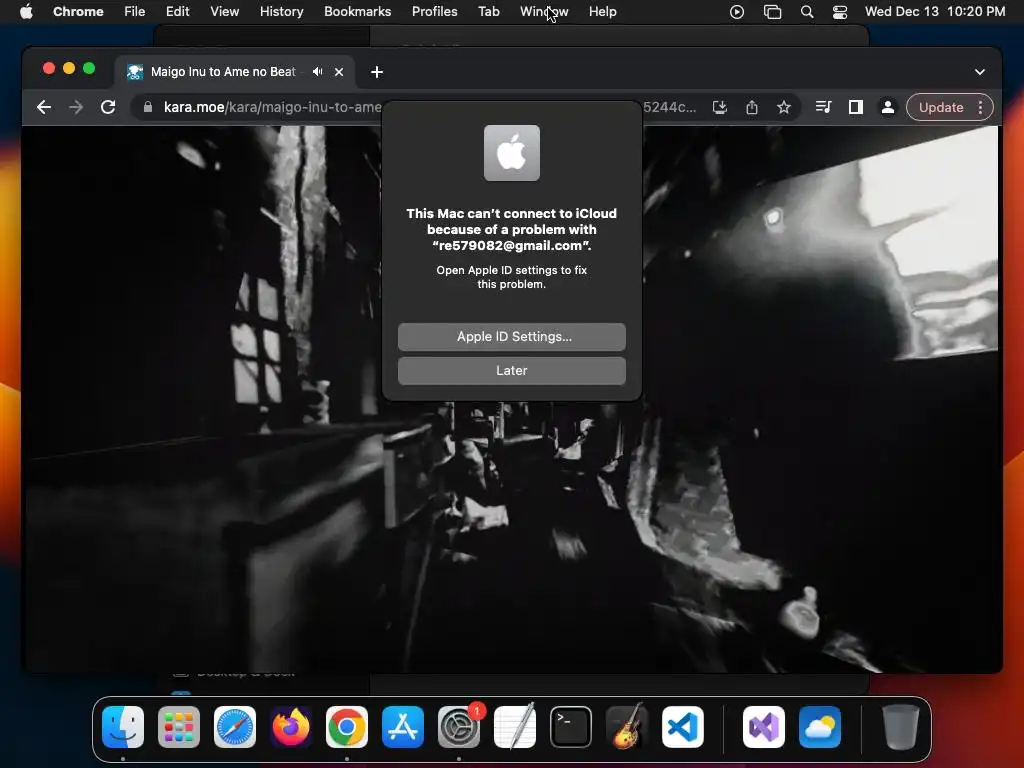This screenshot has height=768, width=1024.
Task: Open Terminal from the Dock
Action: click(571, 727)
